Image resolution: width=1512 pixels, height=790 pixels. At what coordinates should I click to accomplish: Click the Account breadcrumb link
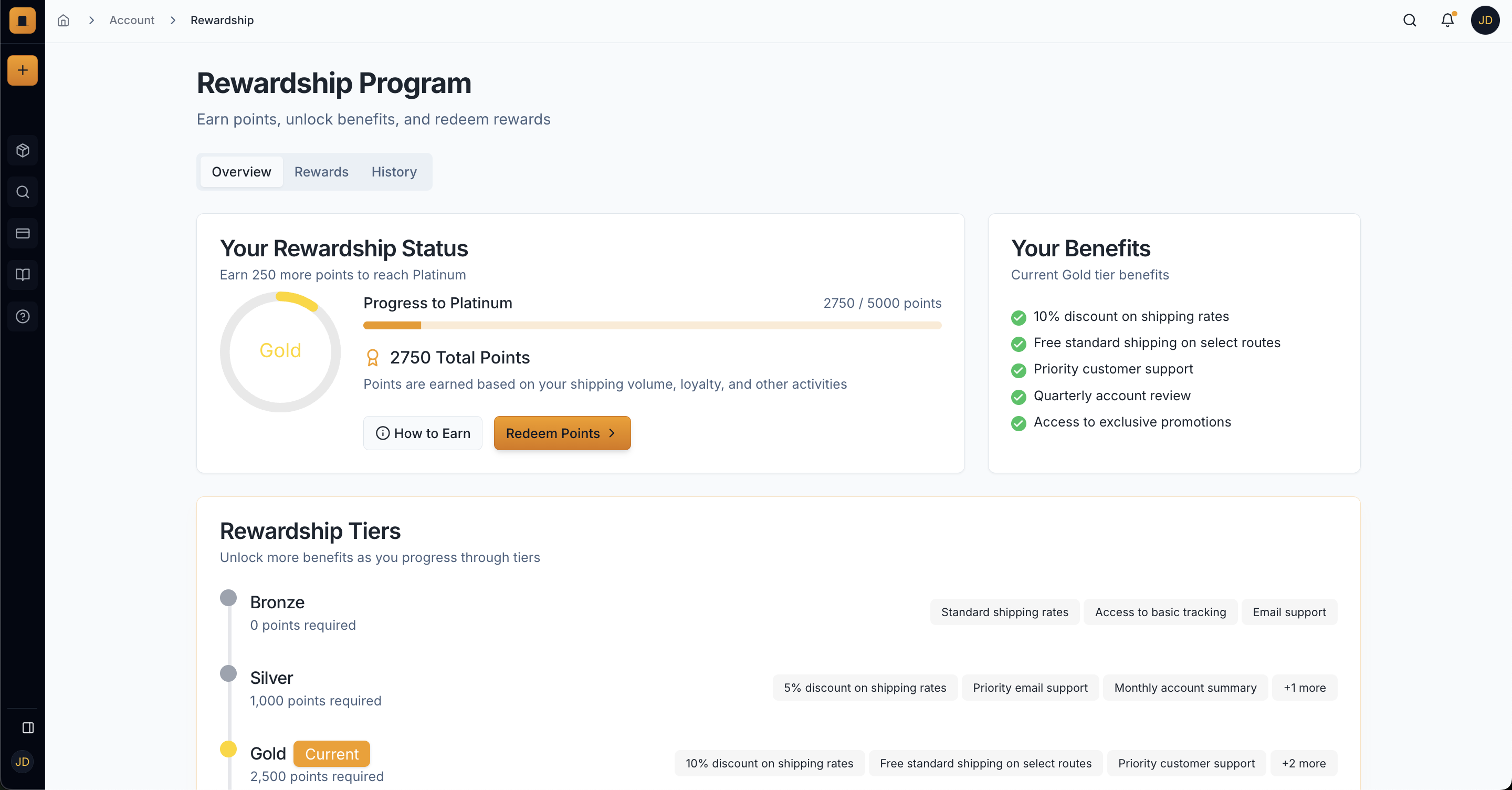[131, 20]
